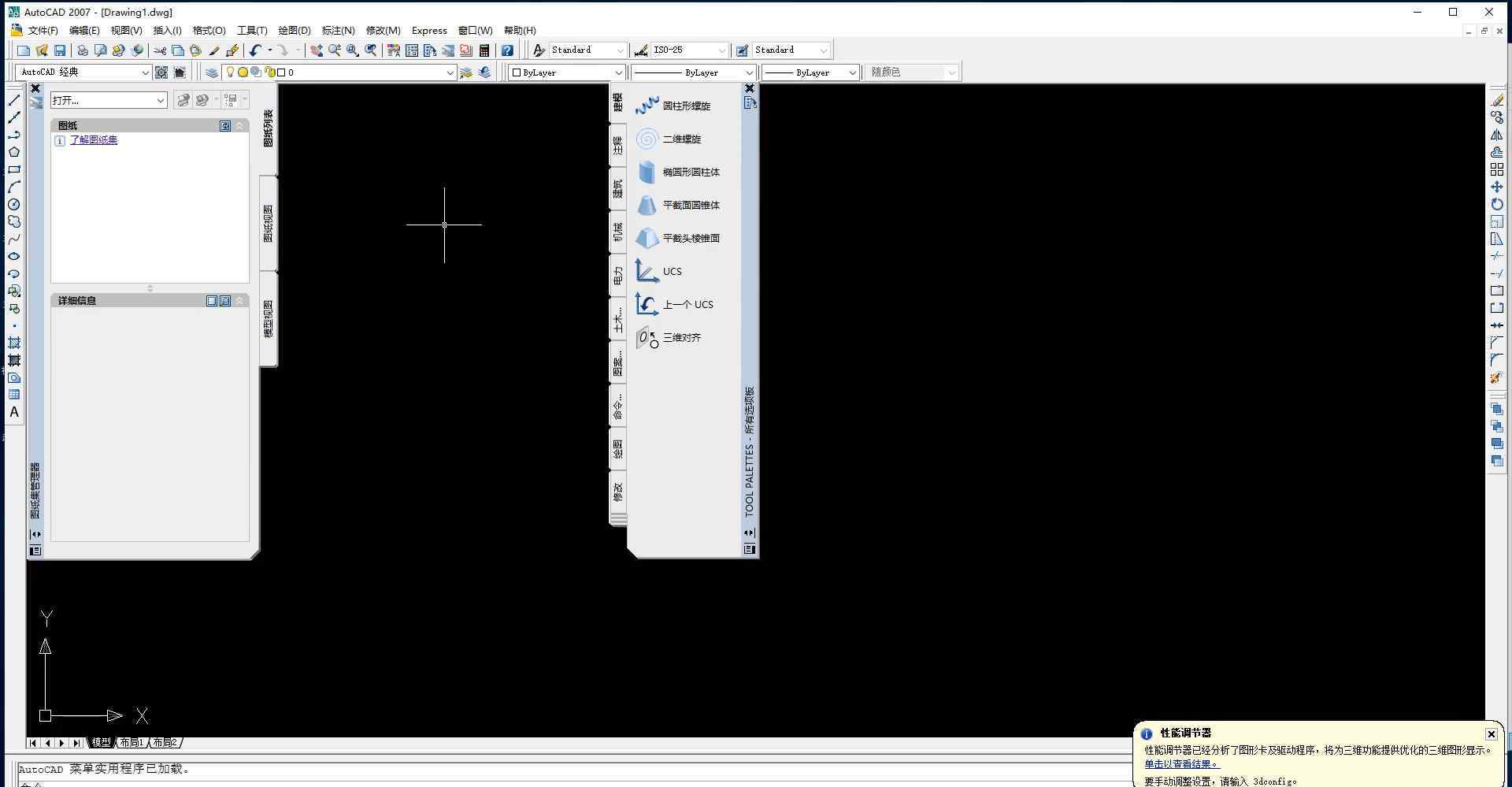Click the Undo arrow icon
The image size is (1512, 787).
(x=255, y=50)
